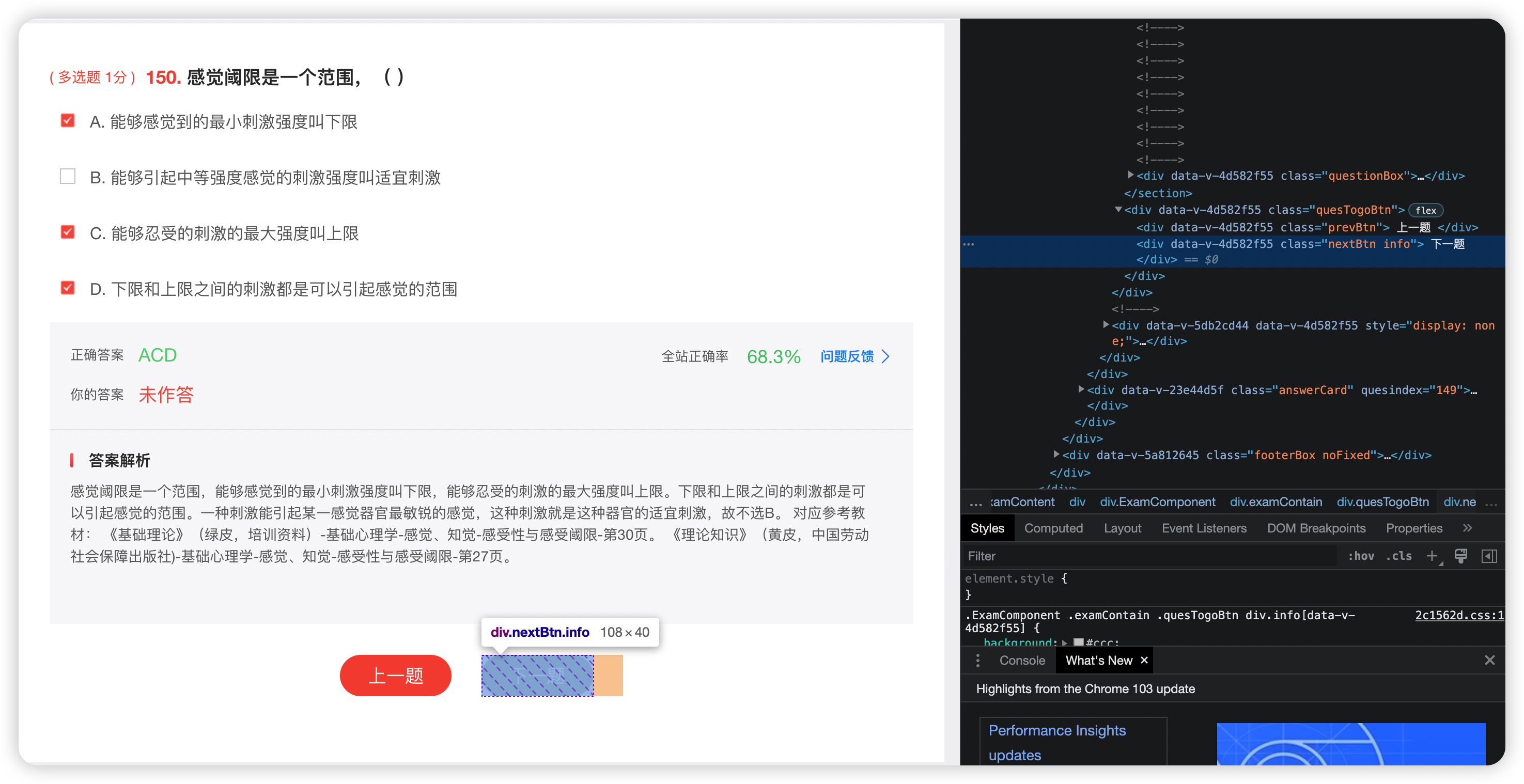
Task: Expand the questionBox div node
Action: tap(1130, 175)
